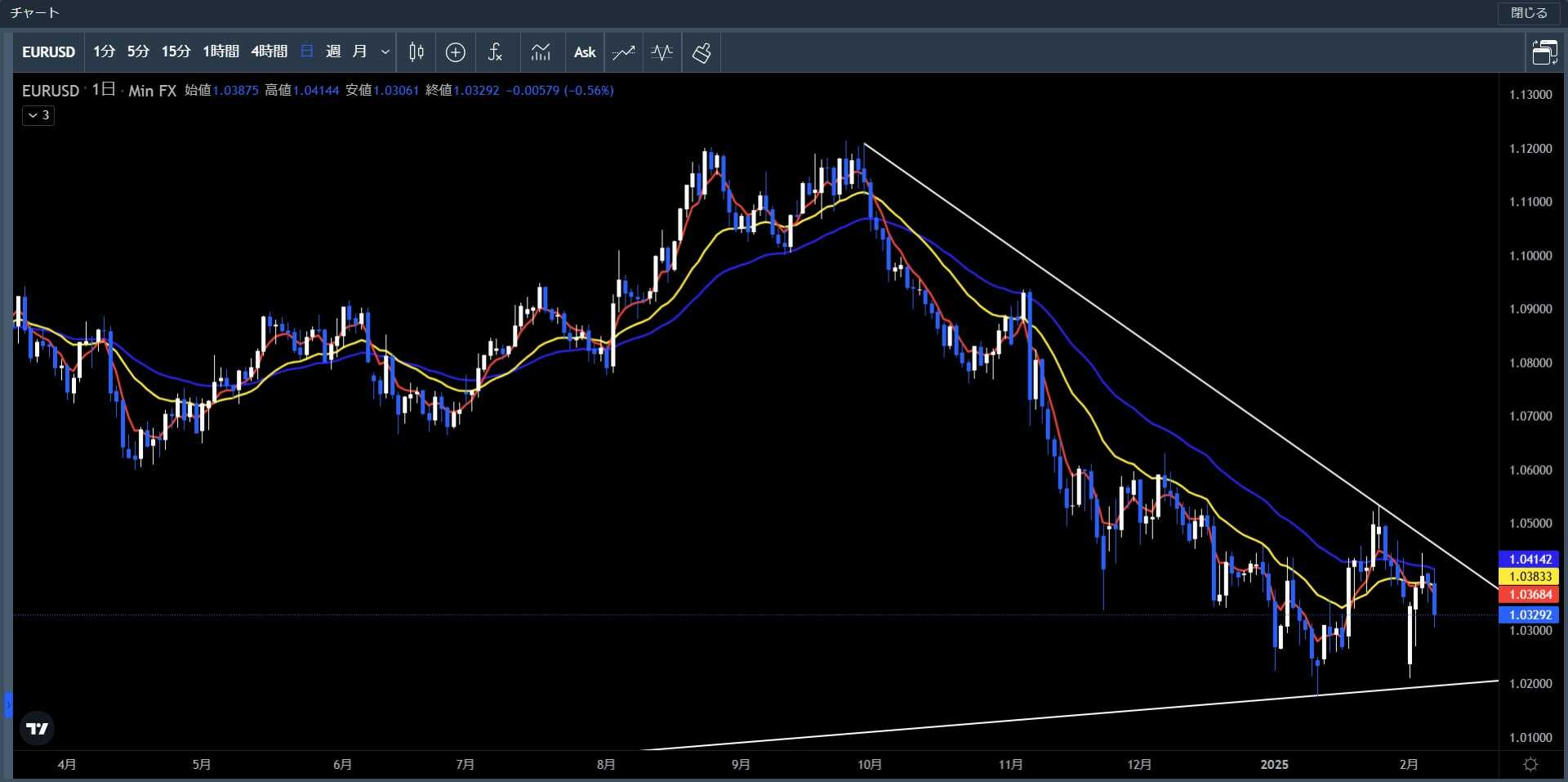Open the indicator templates bar-chart icon
Viewport: 1568px width, 782px height.
point(541,52)
